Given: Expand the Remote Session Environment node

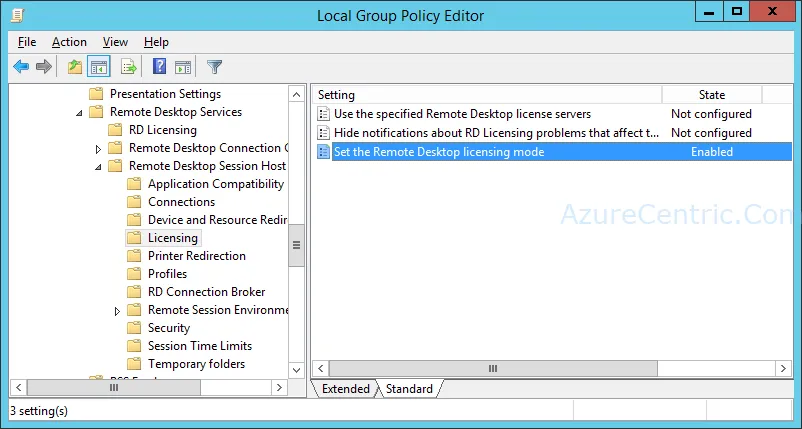Looking at the screenshot, I should click(x=117, y=311).
